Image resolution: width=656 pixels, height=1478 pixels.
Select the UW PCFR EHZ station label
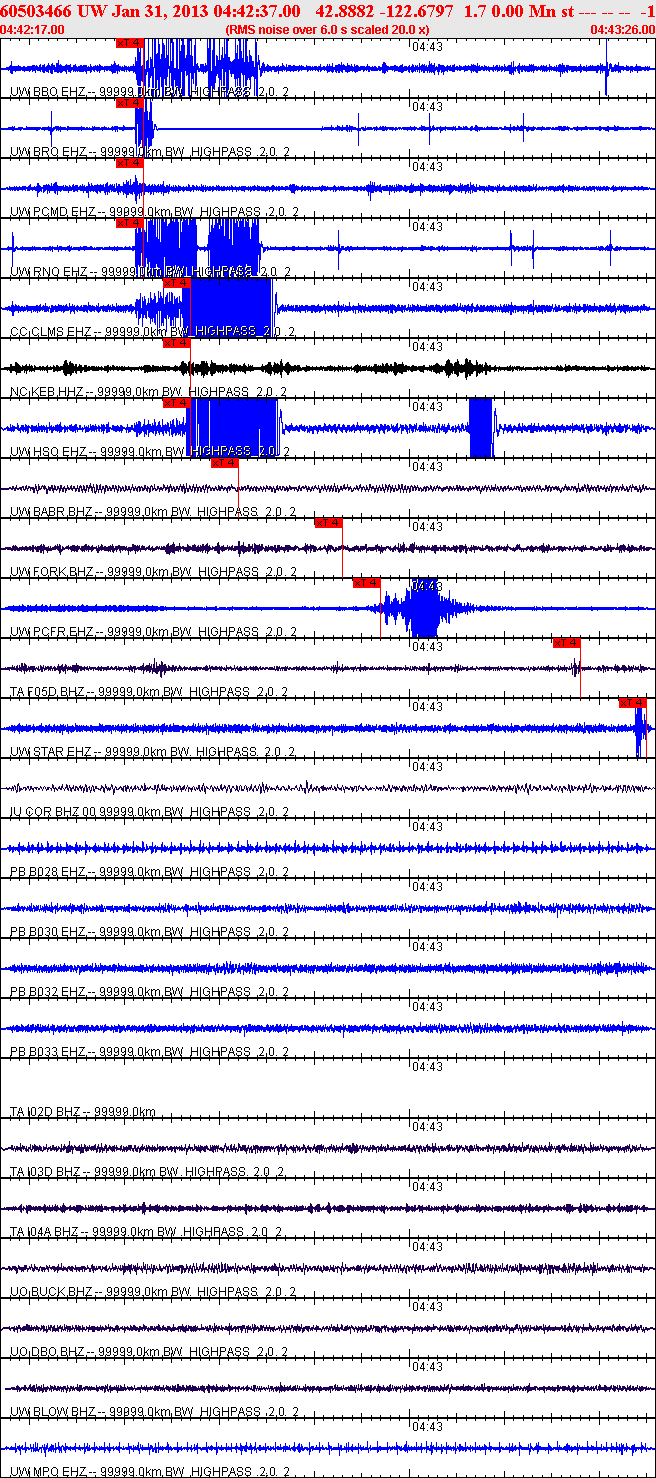coord(153,632)
